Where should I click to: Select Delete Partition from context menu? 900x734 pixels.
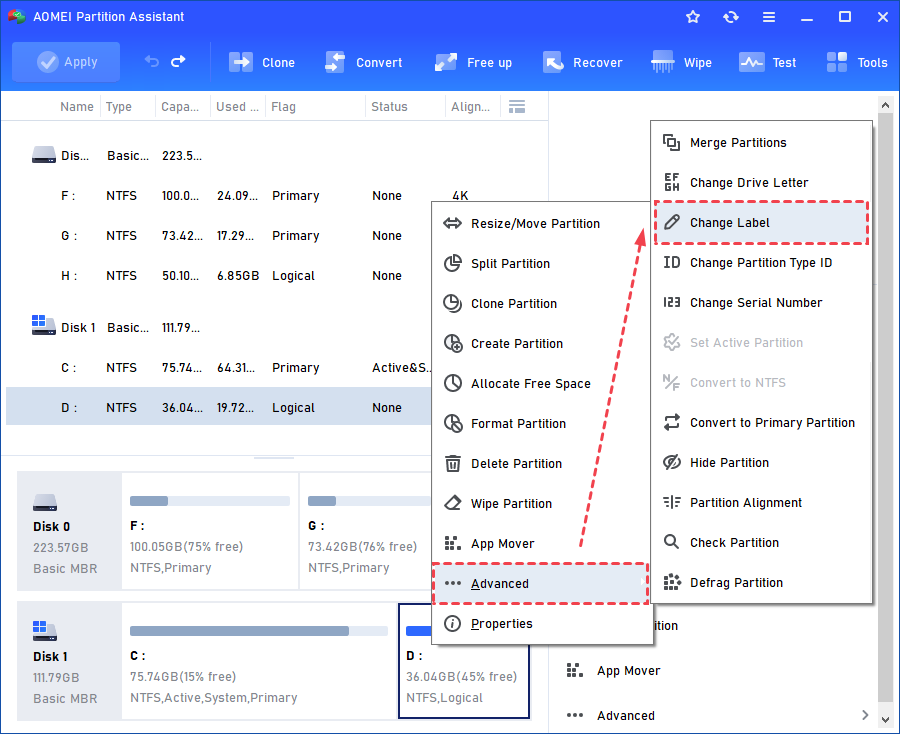click(540, 464)
